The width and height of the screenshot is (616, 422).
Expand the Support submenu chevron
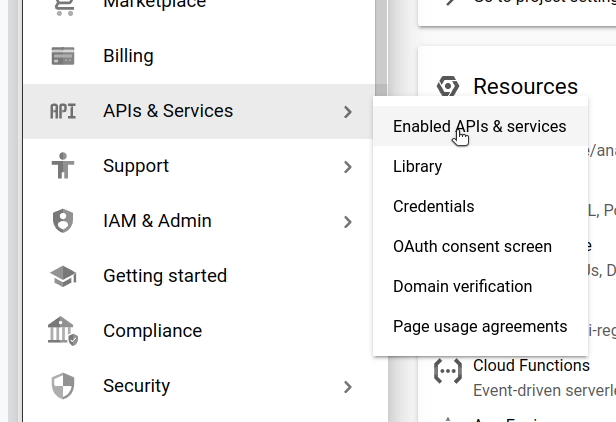(x=347, y=167)
